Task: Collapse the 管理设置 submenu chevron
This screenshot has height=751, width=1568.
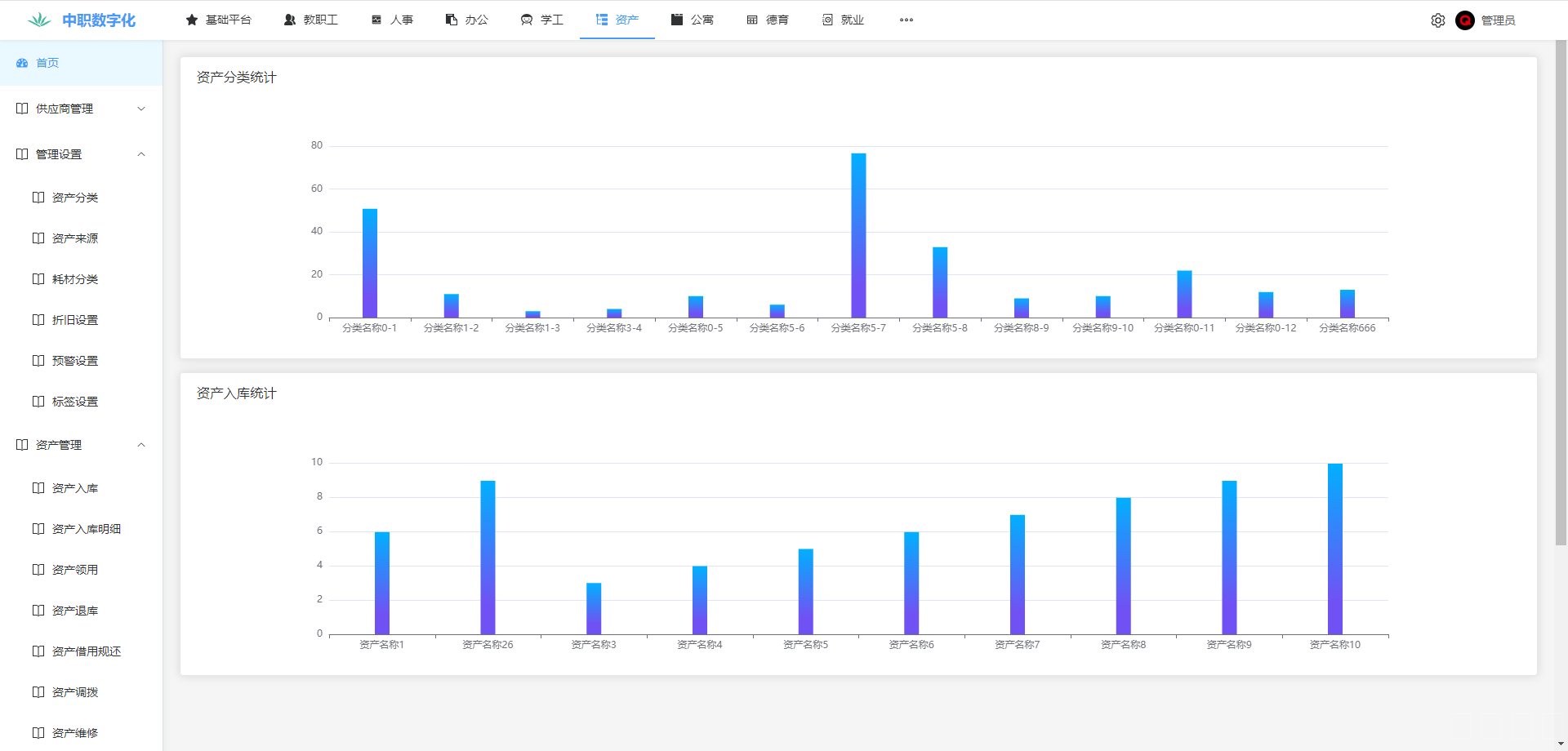Action: tap(141, 154)
